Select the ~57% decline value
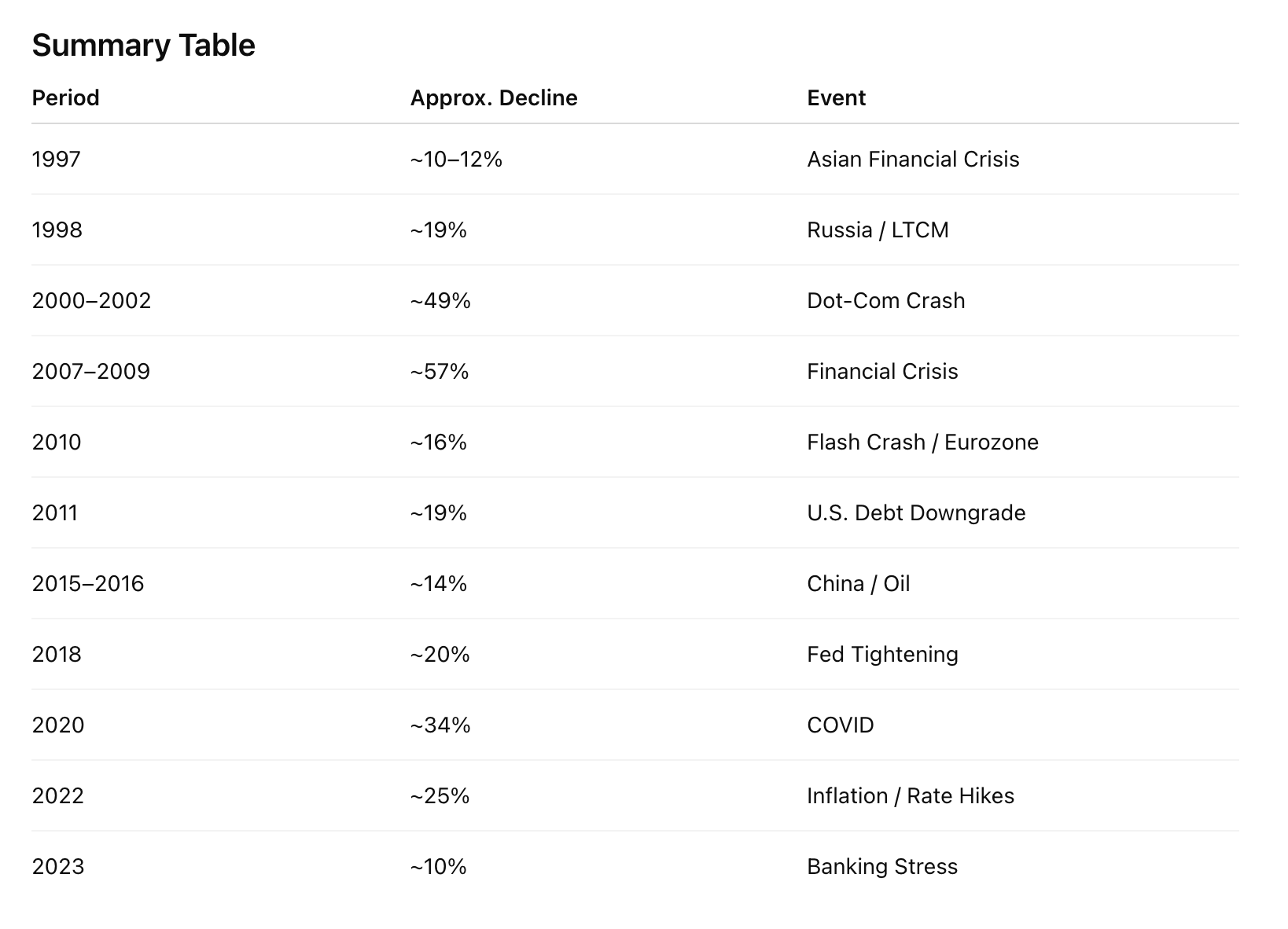Image resolution: width=1288 pixels, height=929 pixels. pyautogui.click(x=440, y=372)
